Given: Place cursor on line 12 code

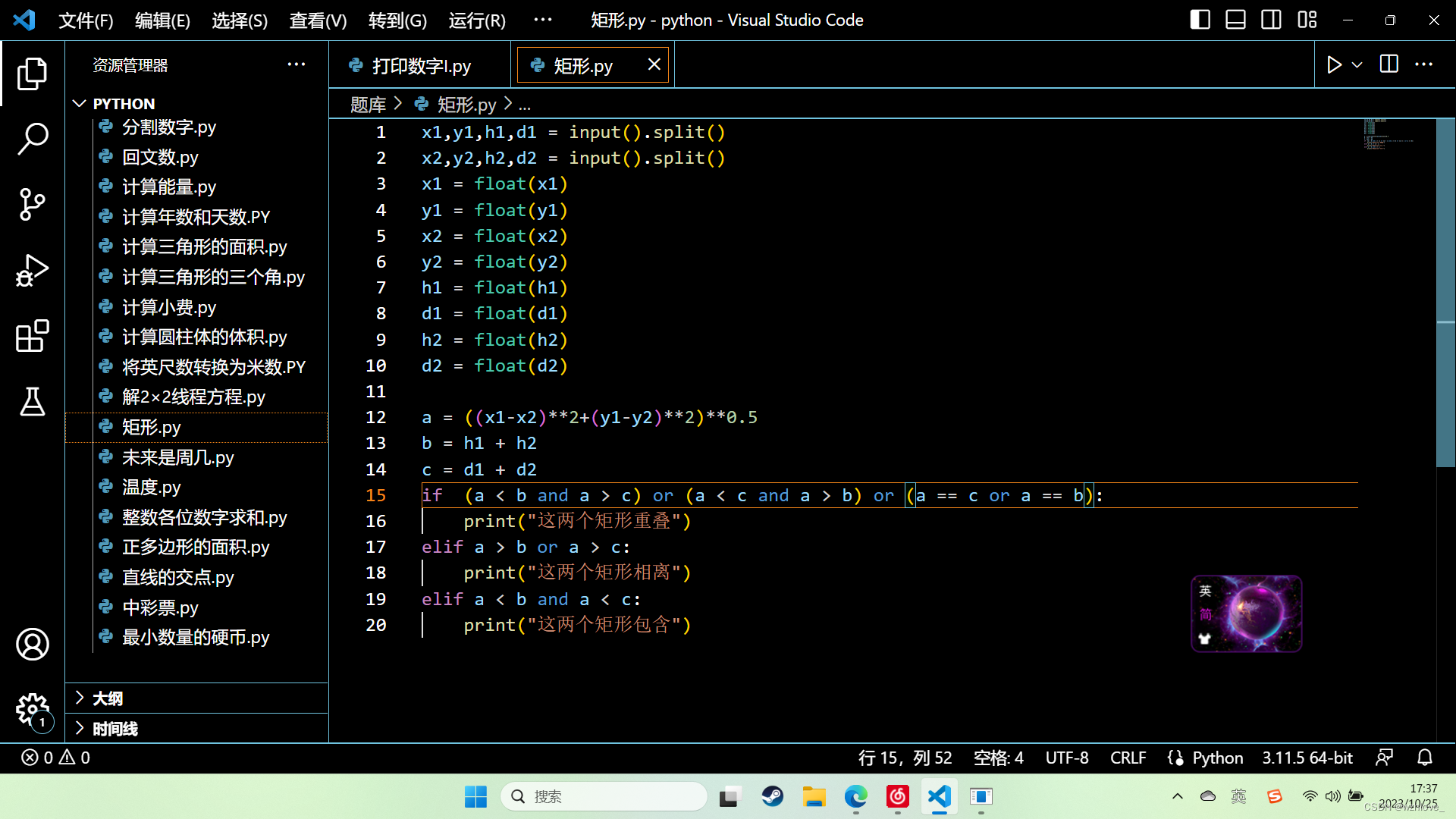Looking at the screenshot, I should point(589,417).
